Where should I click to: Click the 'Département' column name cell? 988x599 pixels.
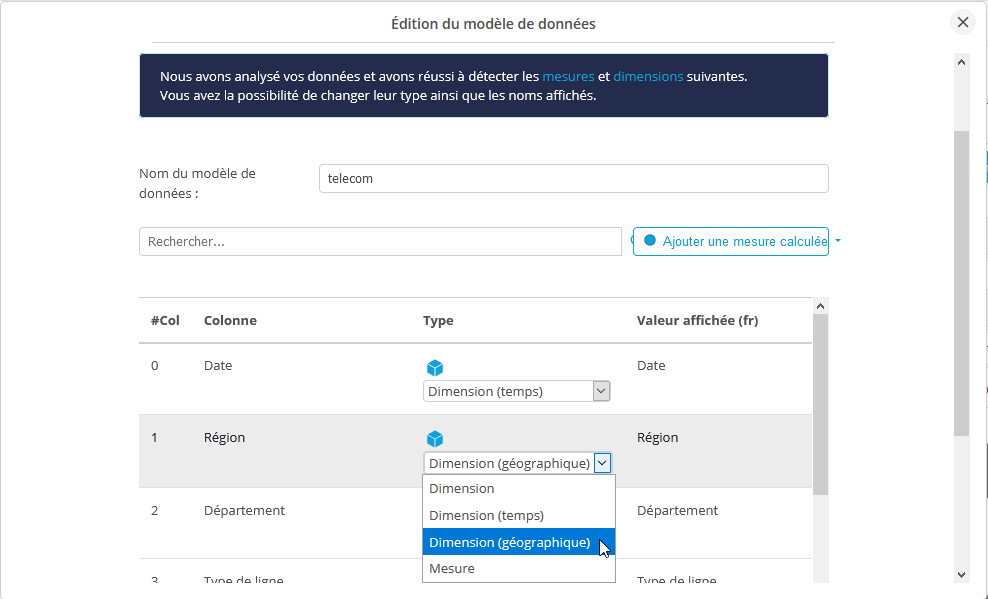coord(244,510)
